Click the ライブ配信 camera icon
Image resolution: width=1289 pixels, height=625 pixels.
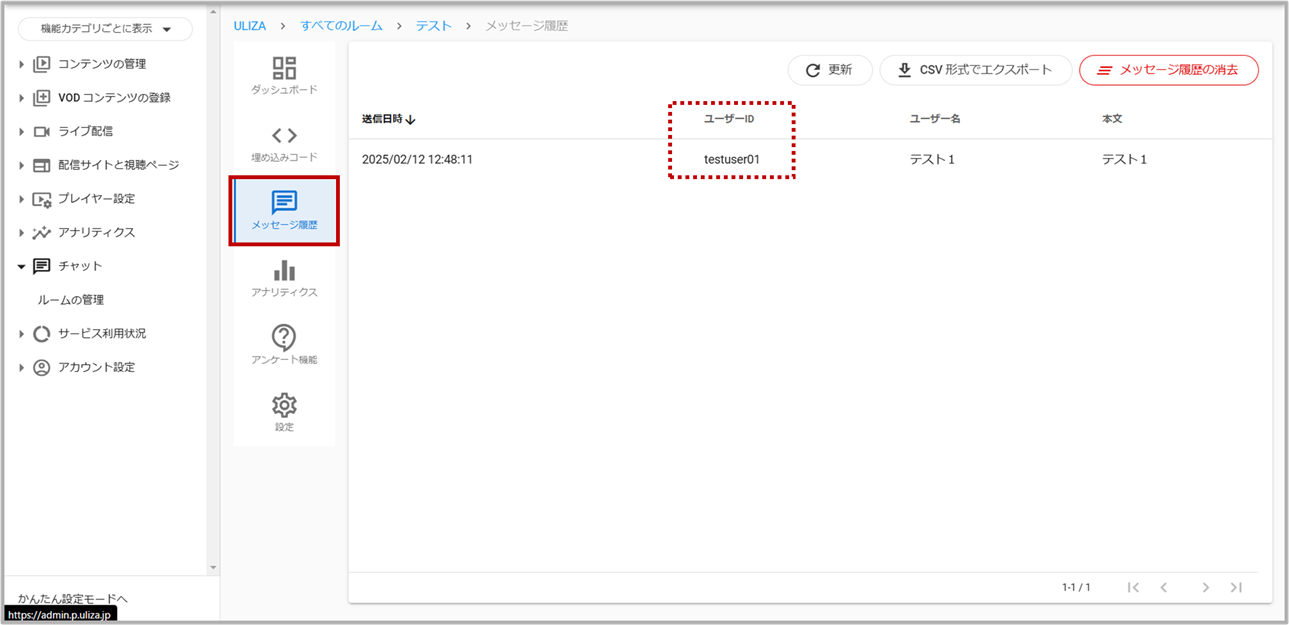pos(42,131)
